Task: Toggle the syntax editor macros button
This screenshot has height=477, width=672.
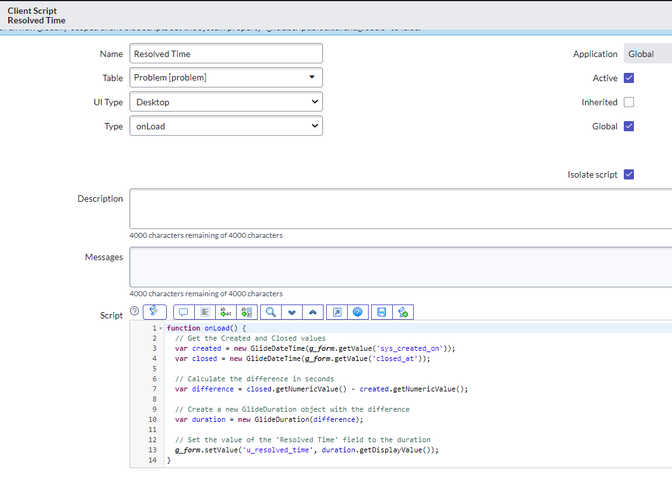Action: [154, 312]
